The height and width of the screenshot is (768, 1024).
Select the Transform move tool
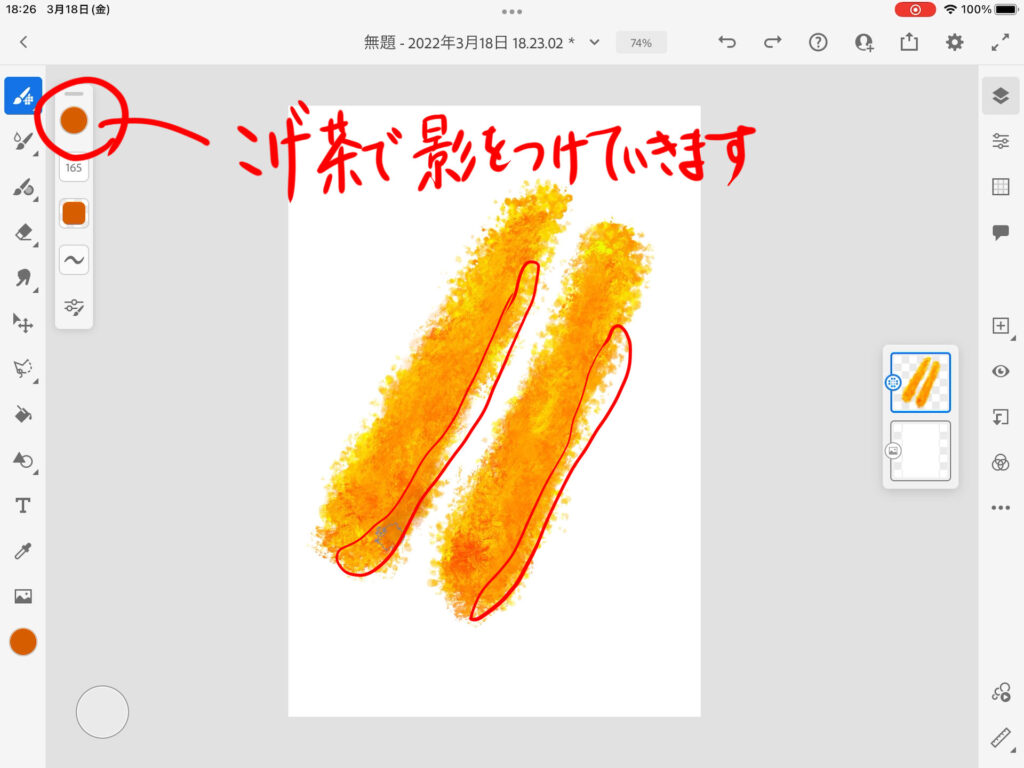tap(23, 323)
